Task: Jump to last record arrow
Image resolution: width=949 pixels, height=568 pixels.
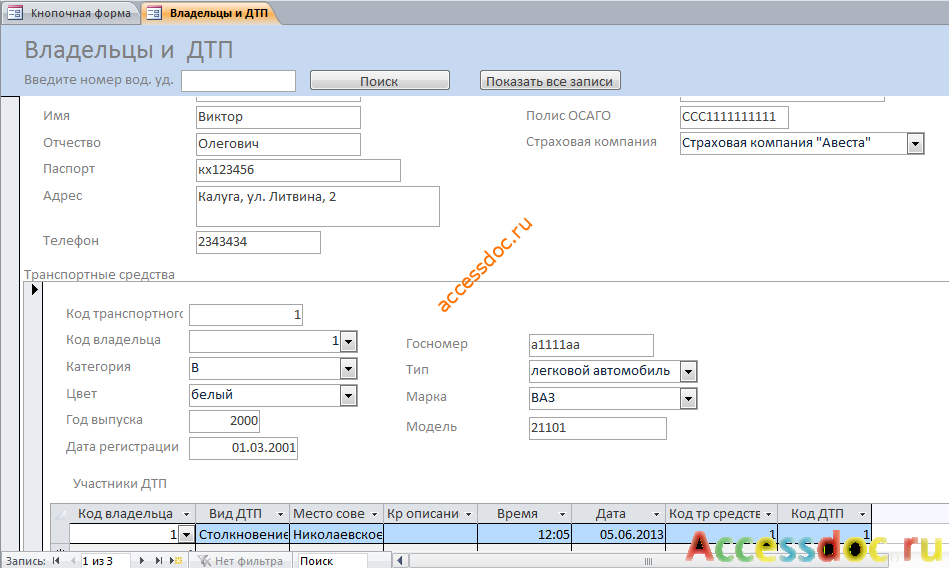Action: click(159, 561)
